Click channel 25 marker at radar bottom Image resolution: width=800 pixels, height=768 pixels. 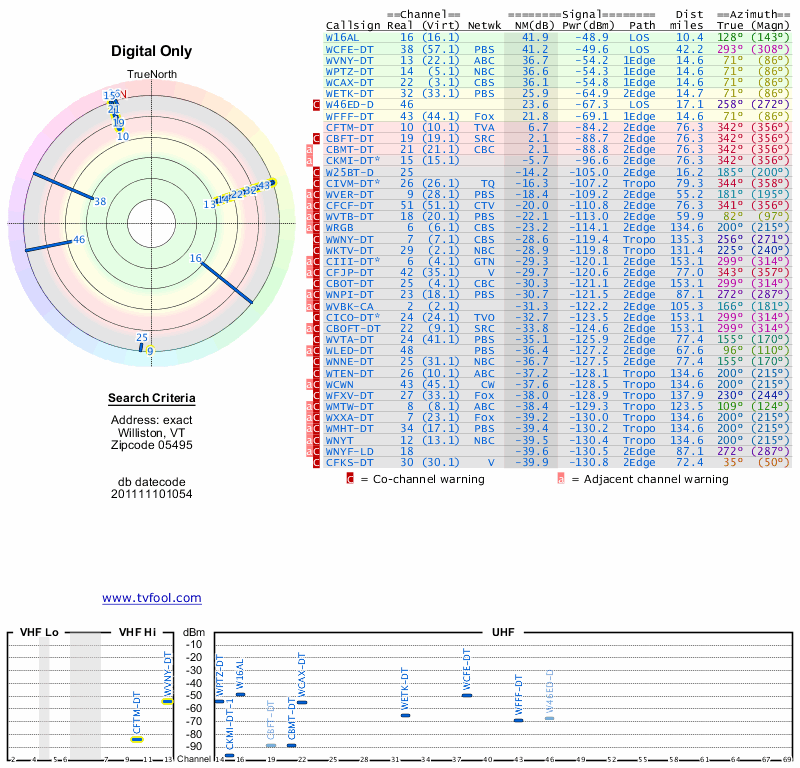[142, 338]
